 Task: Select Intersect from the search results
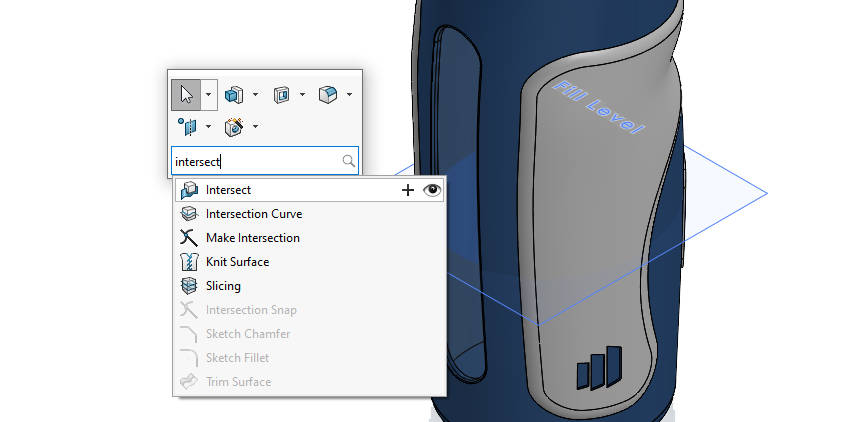point(228,189)
